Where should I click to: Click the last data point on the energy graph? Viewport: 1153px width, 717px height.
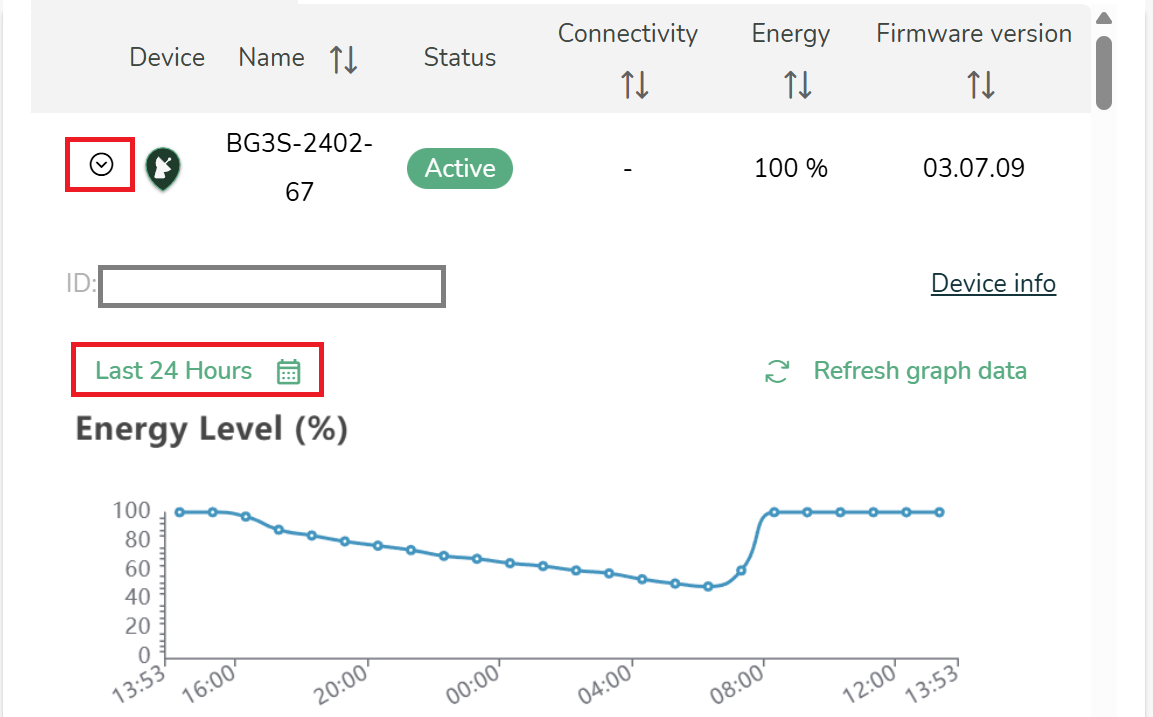(939, 512)
